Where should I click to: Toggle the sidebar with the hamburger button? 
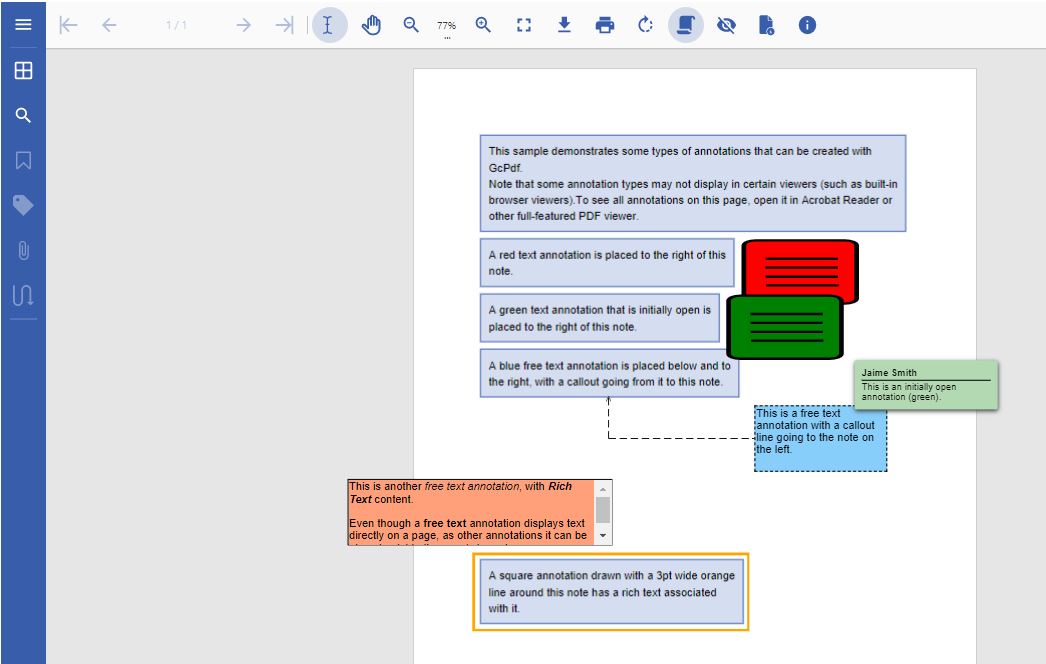pos(23,25)
